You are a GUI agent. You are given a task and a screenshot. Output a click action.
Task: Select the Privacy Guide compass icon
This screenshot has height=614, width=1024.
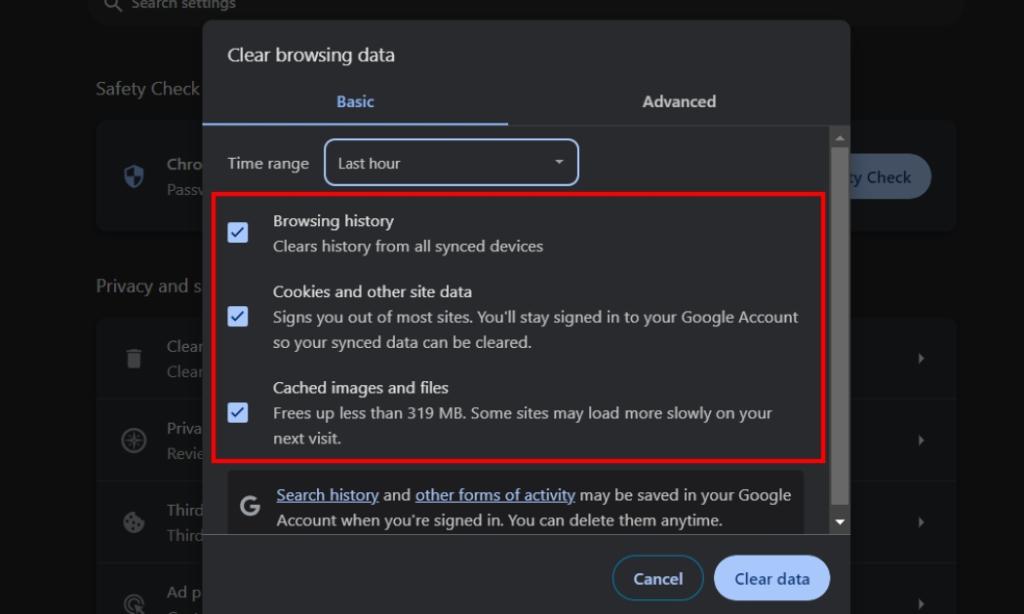tap(134, 440)
